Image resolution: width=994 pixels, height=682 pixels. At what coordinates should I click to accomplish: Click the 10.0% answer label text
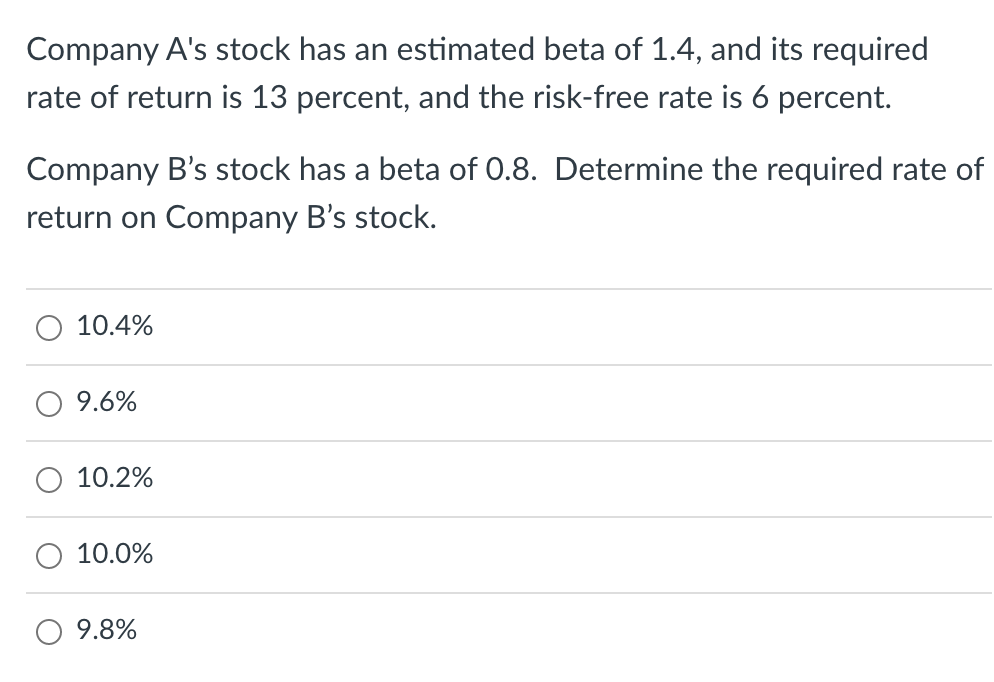(x=115, y=553)
